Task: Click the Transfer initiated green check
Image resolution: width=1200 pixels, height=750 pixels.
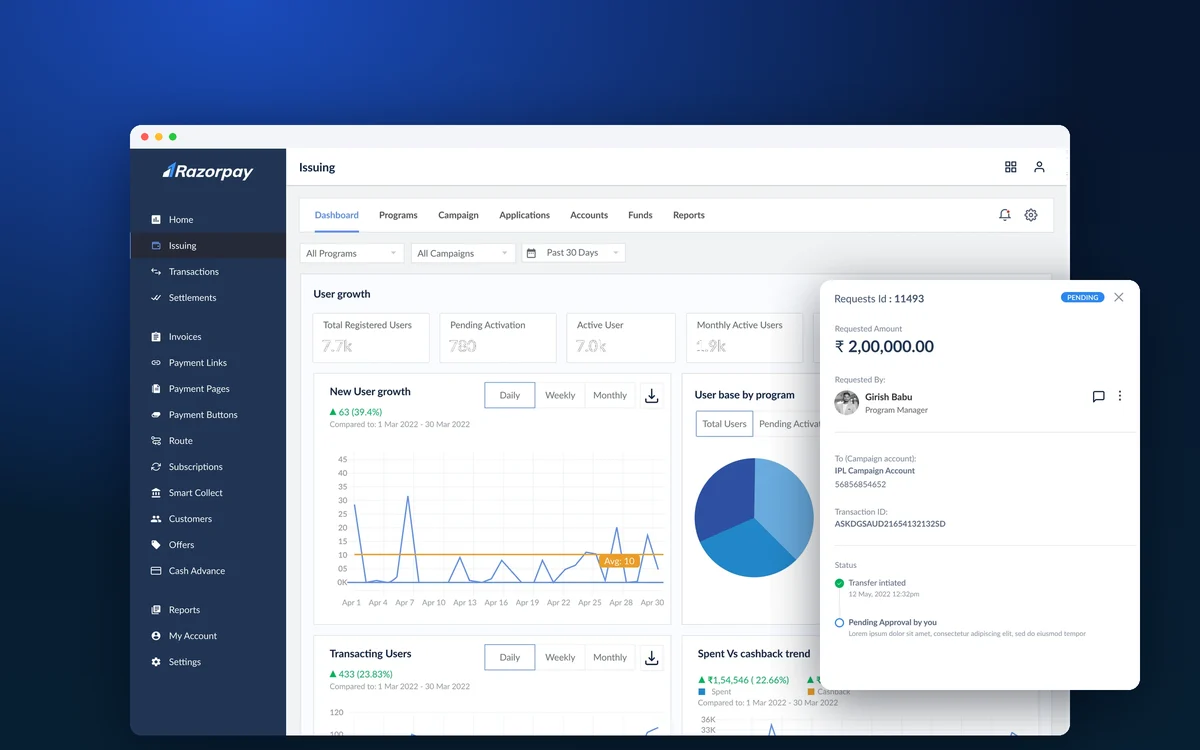Action: pos(839,583)
